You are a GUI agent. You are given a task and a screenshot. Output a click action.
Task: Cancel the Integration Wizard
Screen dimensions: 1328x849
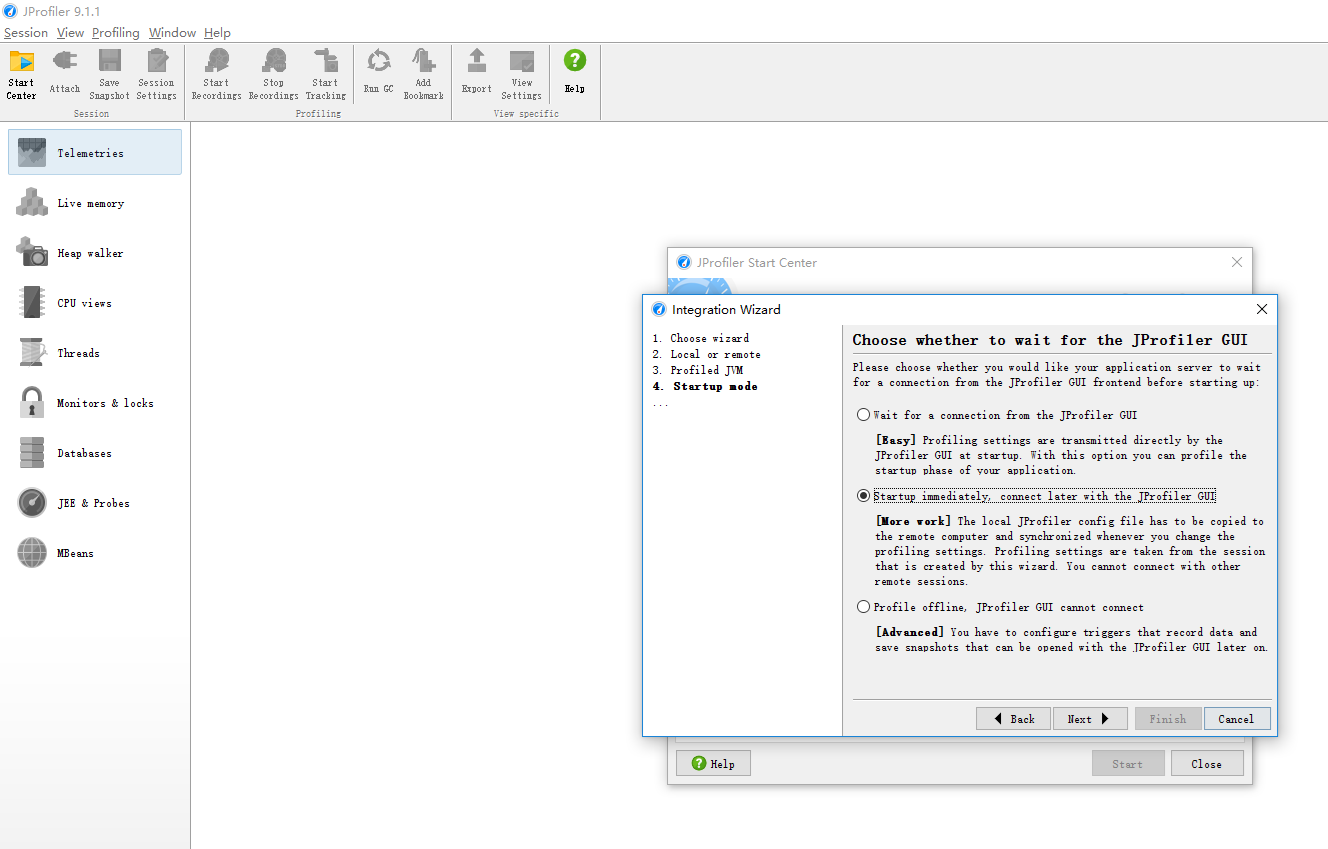pyautogui.click(x=1236, y=719)
